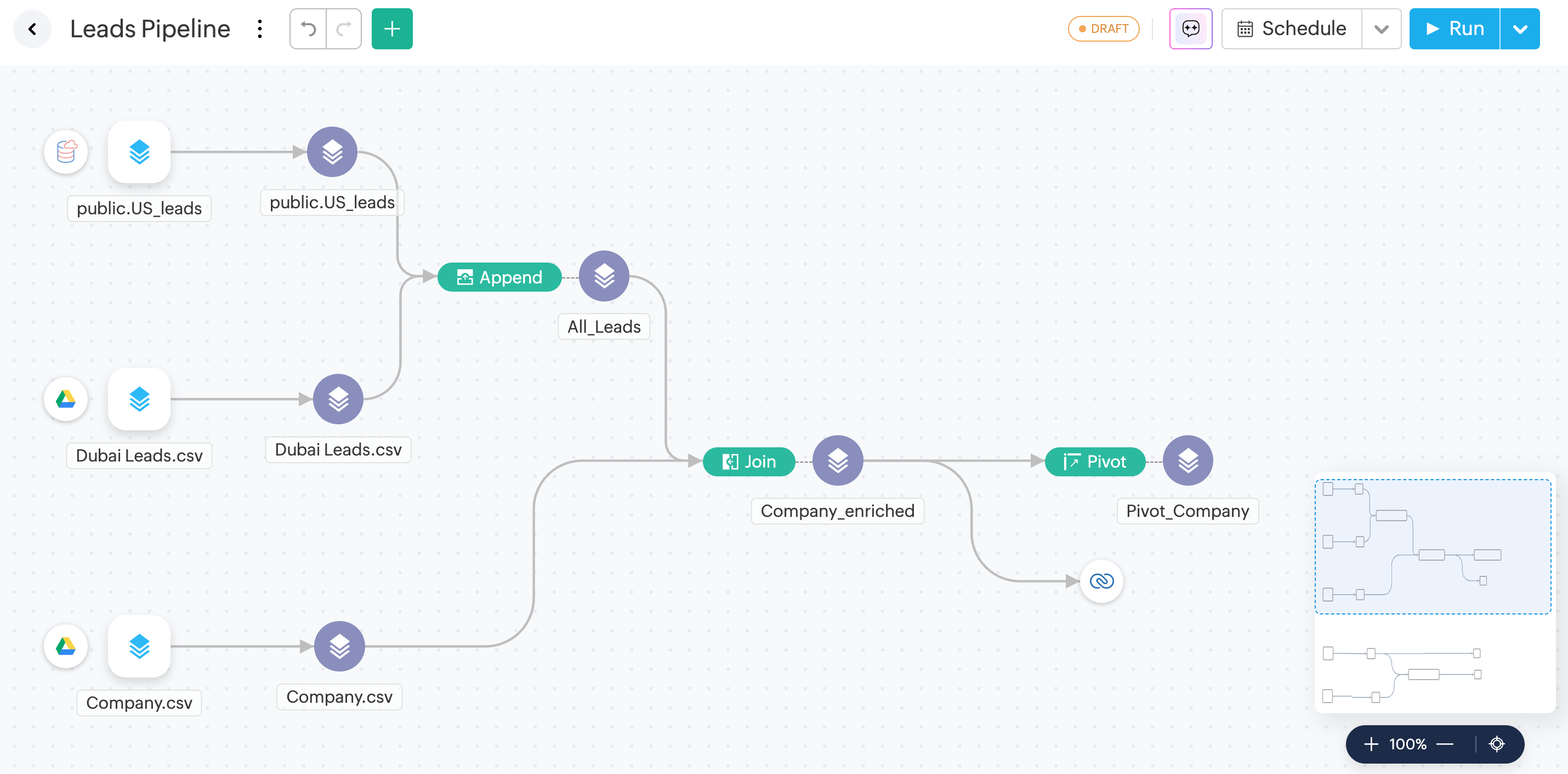Click the undo arrow icon
1568x774 pixels.
[309, 29]
